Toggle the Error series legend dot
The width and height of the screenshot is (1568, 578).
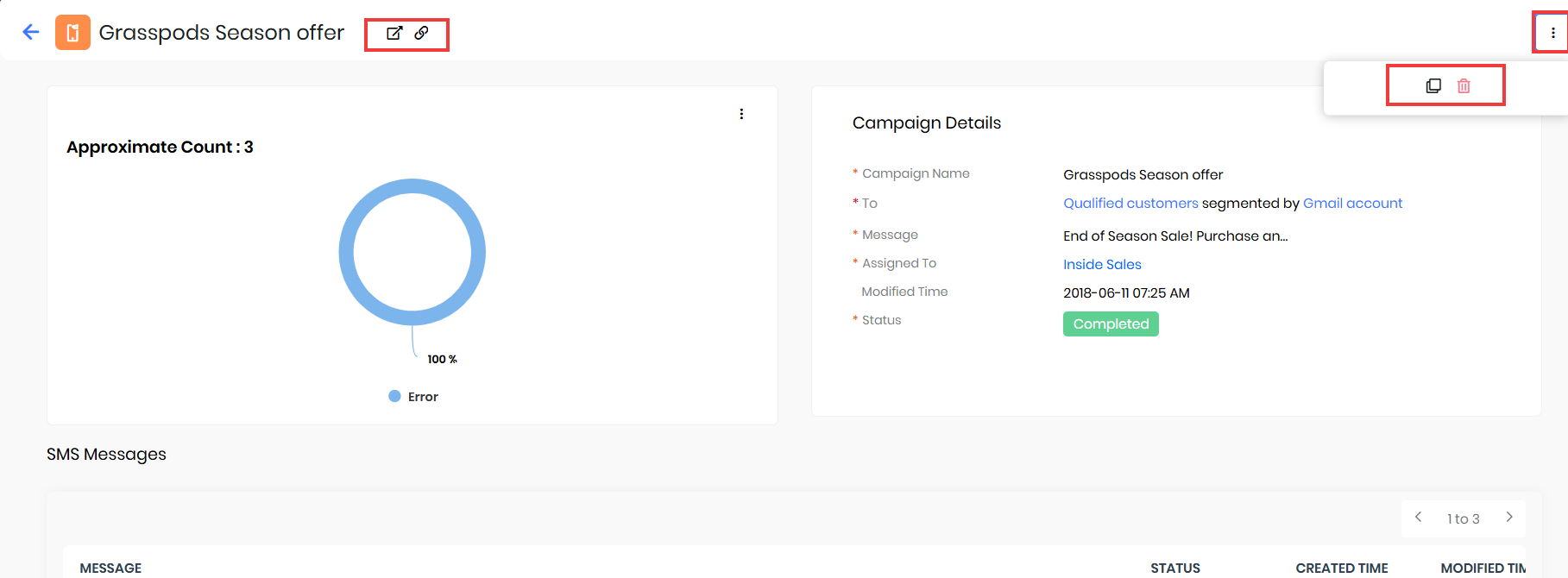click(394, 396)
